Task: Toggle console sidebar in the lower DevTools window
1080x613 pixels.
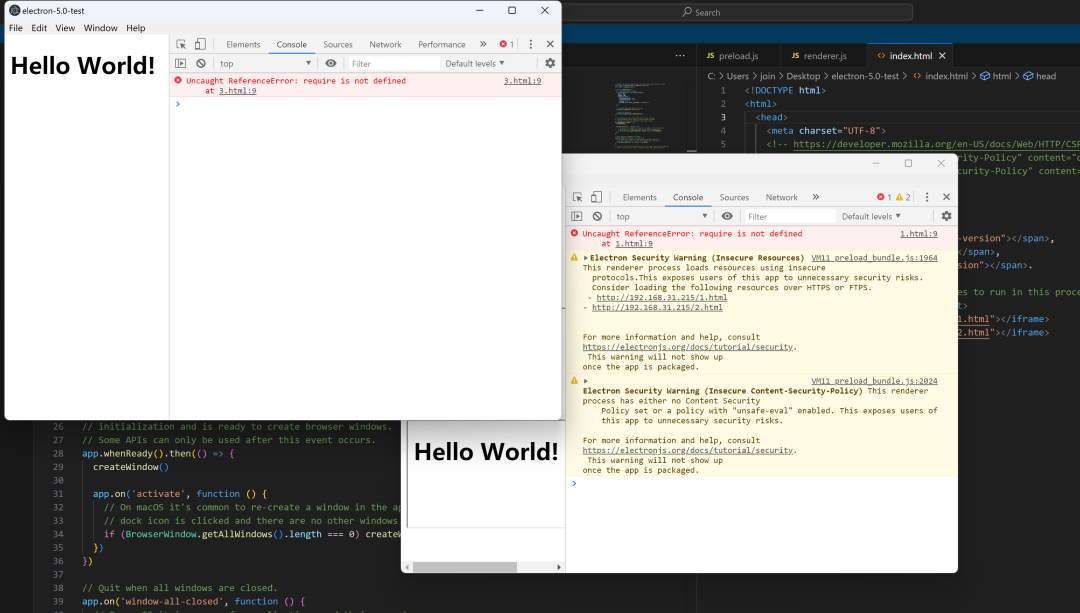Action: [577, 216]
